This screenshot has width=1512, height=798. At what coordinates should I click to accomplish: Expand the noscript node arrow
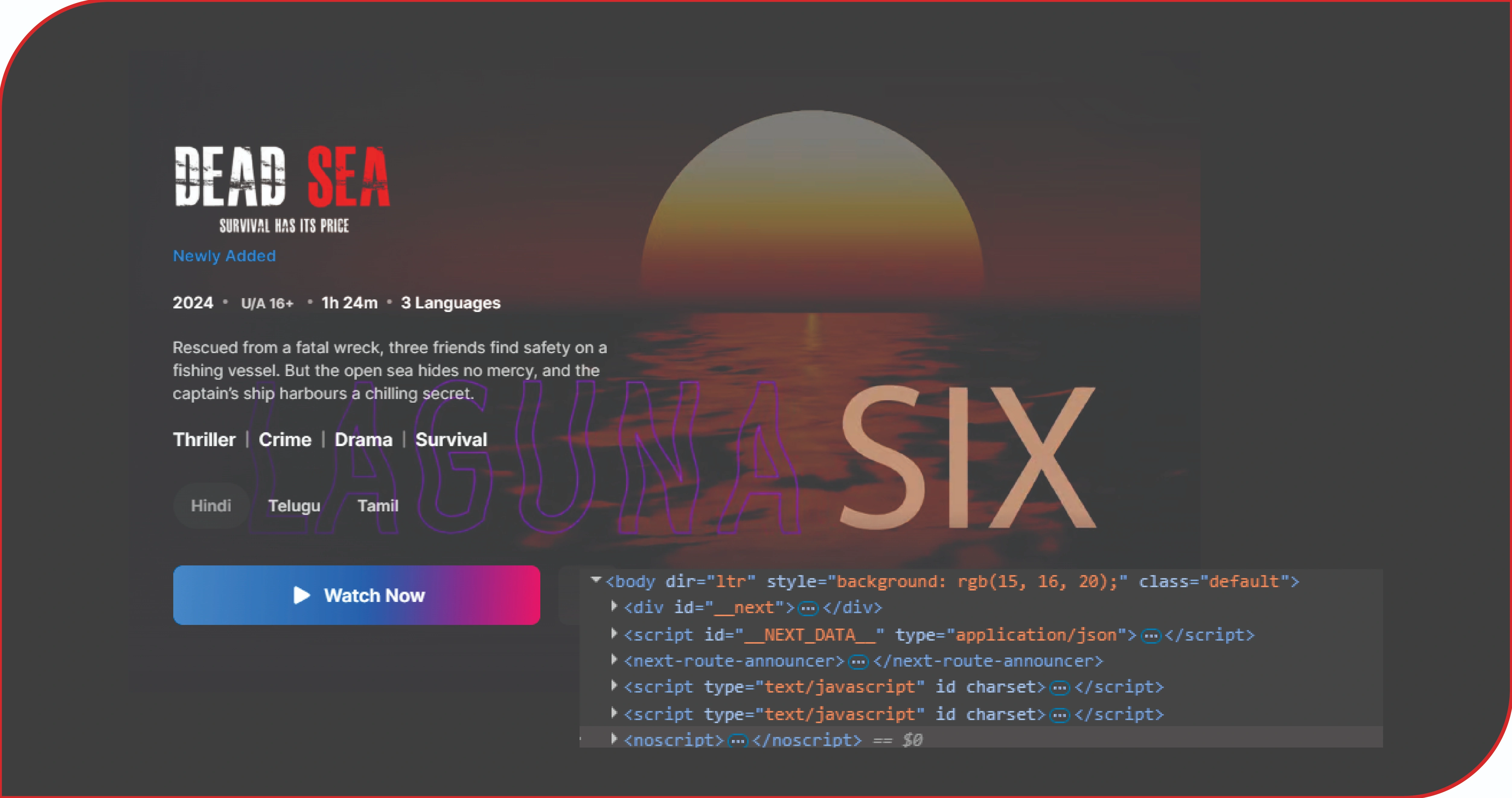(x=614, y=739)
